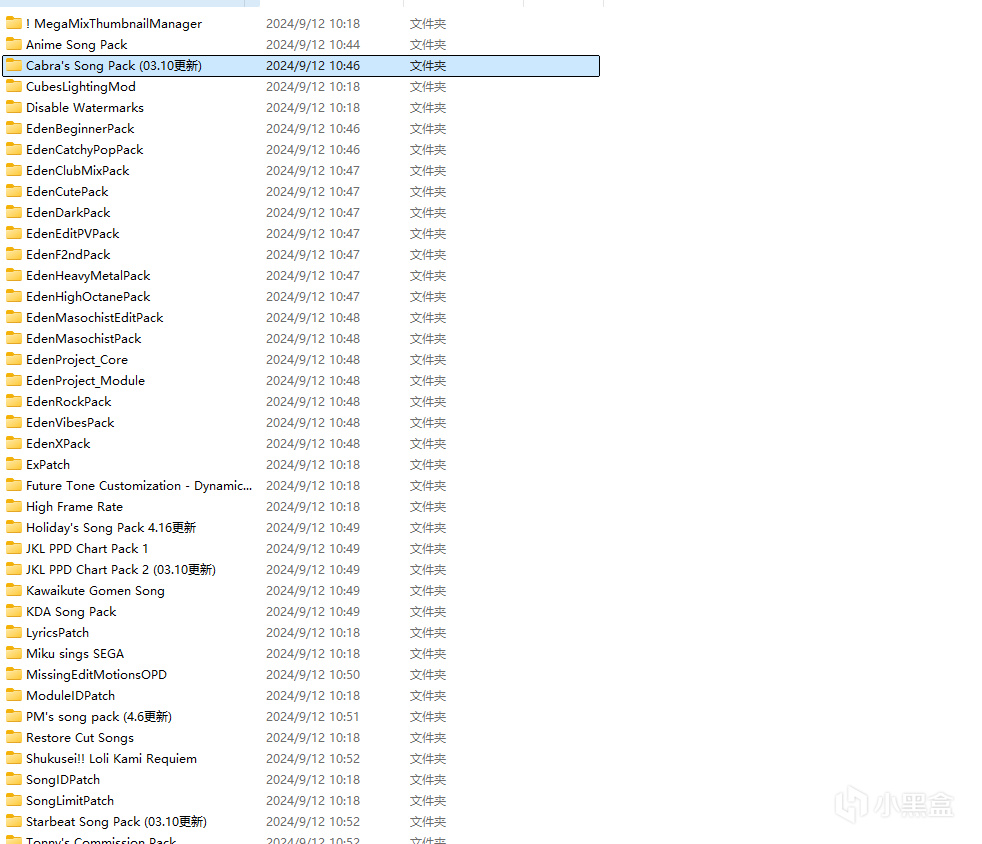Select Future Tone Customization - Dynamic... folder name
Viewport: 982px width, 844px height.
point(139,486)
